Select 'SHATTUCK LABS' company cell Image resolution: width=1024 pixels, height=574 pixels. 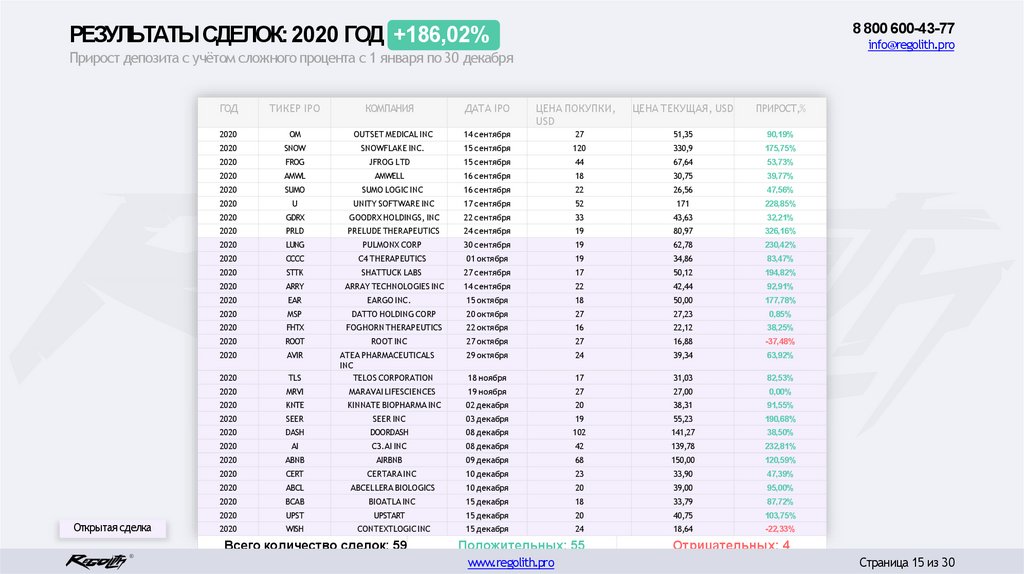[x=391, y=273]
